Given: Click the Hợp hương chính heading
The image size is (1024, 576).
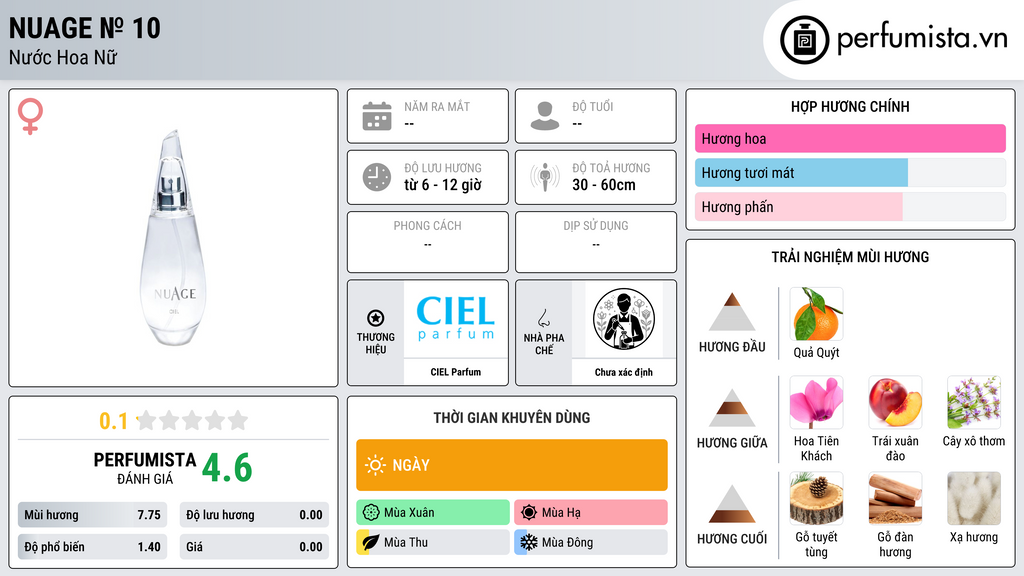Looking at the screenshot, I should (850, 106).
